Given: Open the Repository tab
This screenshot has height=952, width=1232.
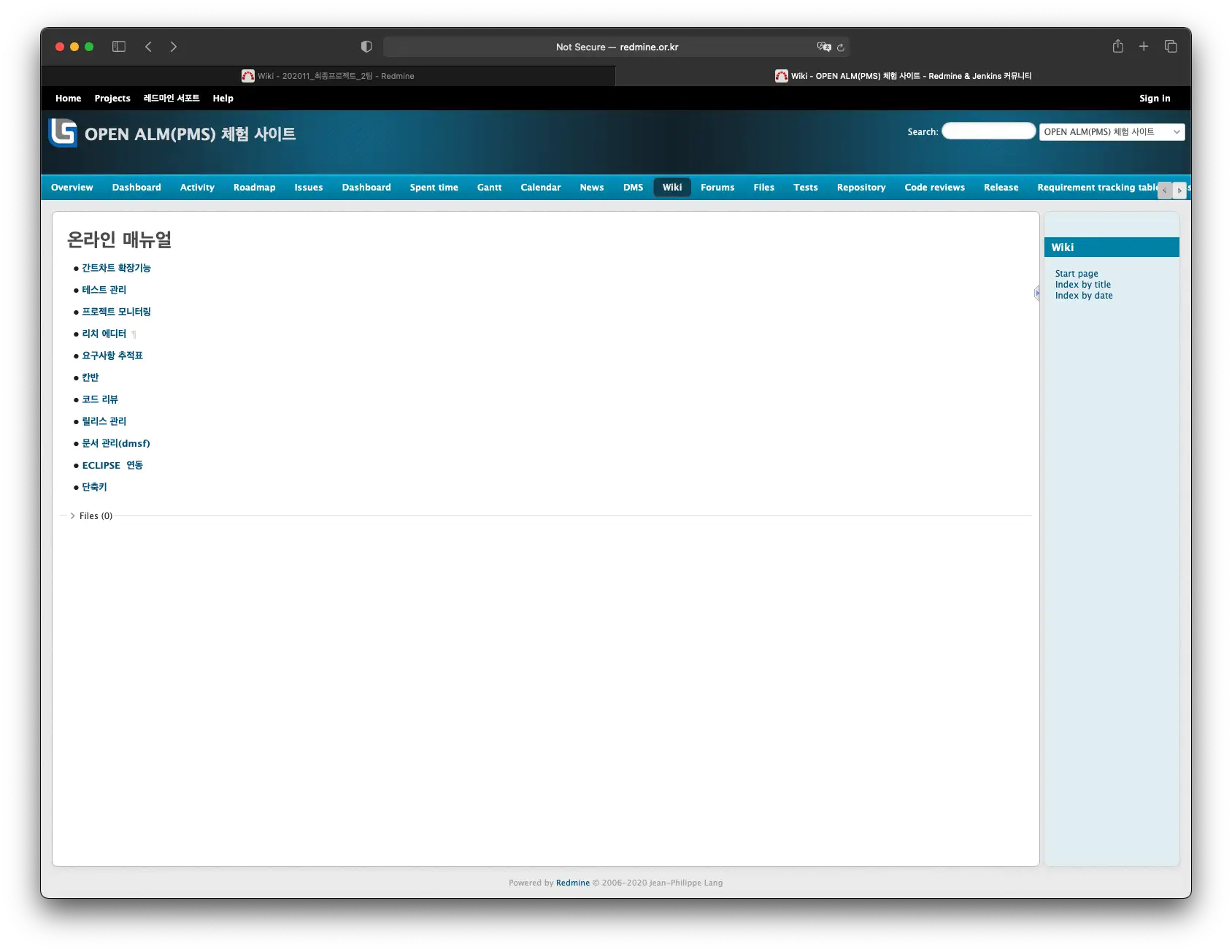Looking at the screenshot, I should [x=861, y=188].
